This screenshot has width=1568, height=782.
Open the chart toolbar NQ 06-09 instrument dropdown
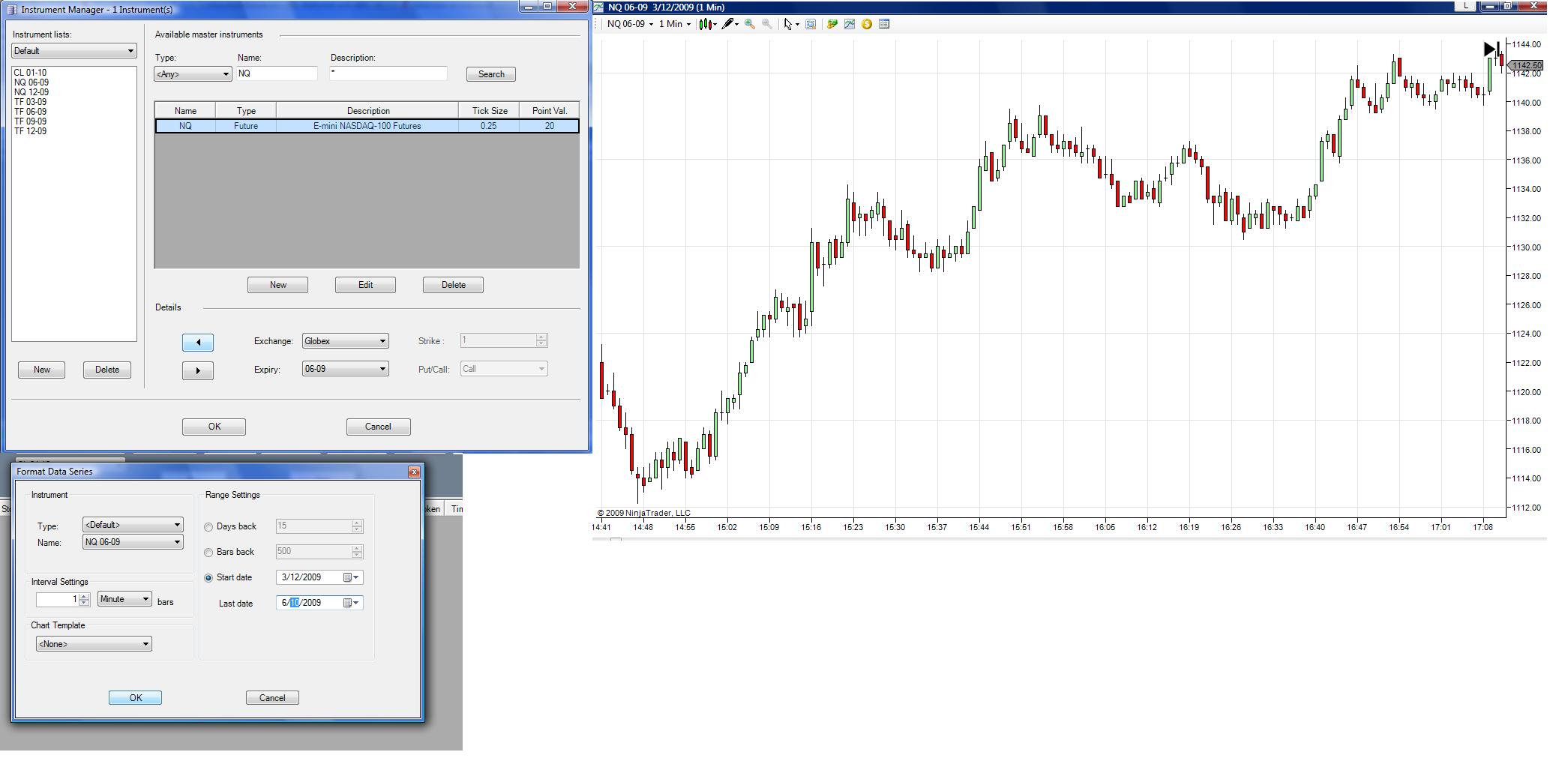tap(630, 24)
